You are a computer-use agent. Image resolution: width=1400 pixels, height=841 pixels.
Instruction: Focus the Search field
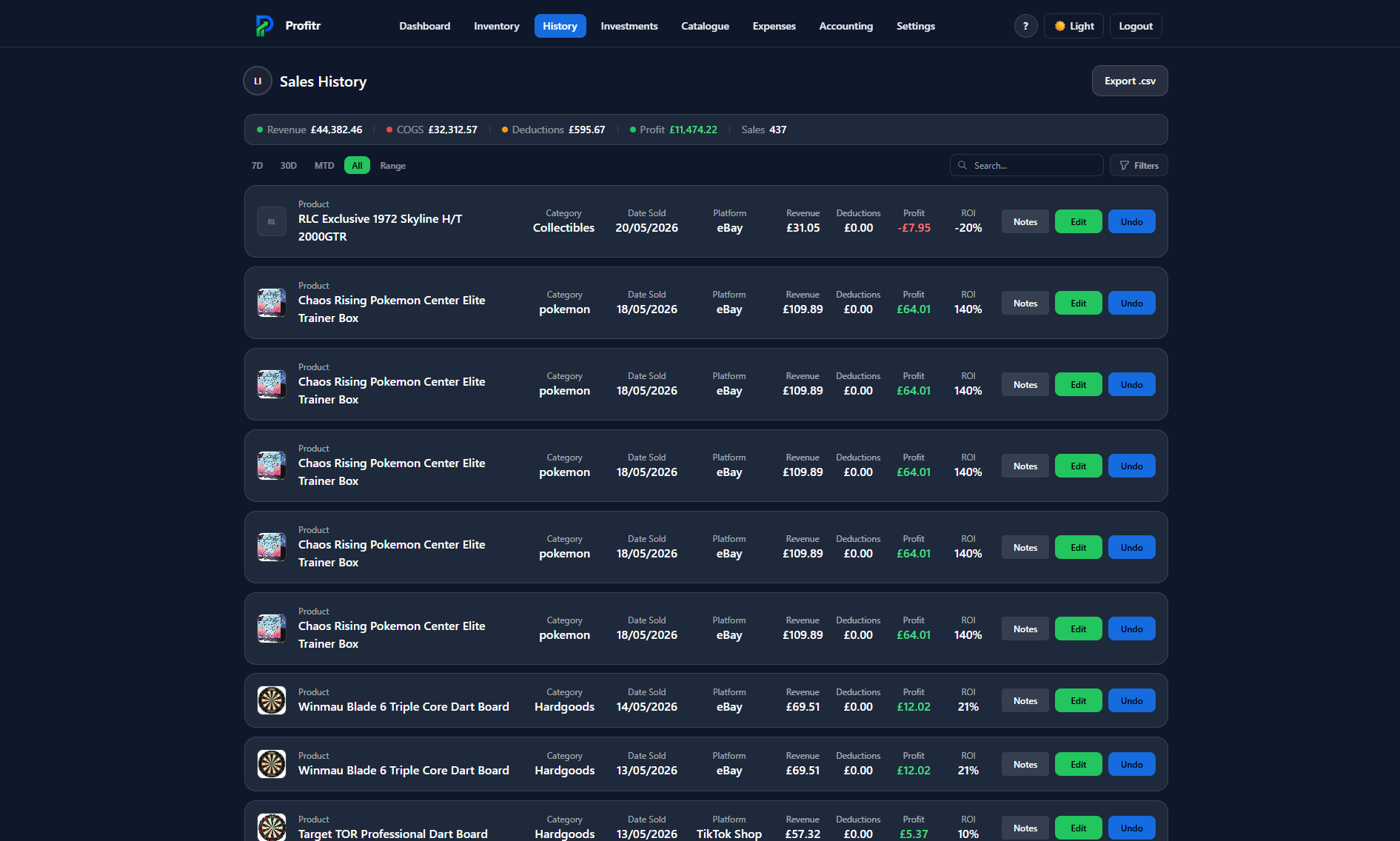click(x=1026, y=165)
